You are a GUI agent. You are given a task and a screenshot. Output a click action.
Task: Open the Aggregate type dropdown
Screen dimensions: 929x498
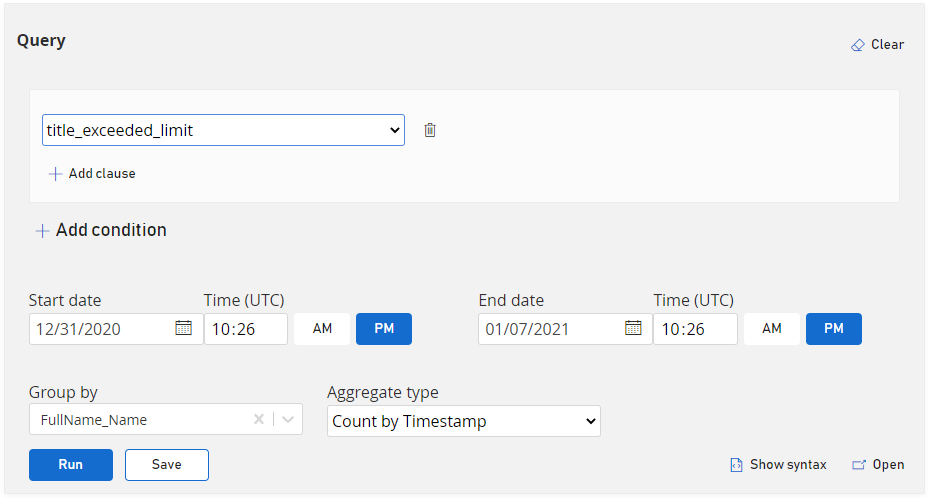(x=464, y=421)
